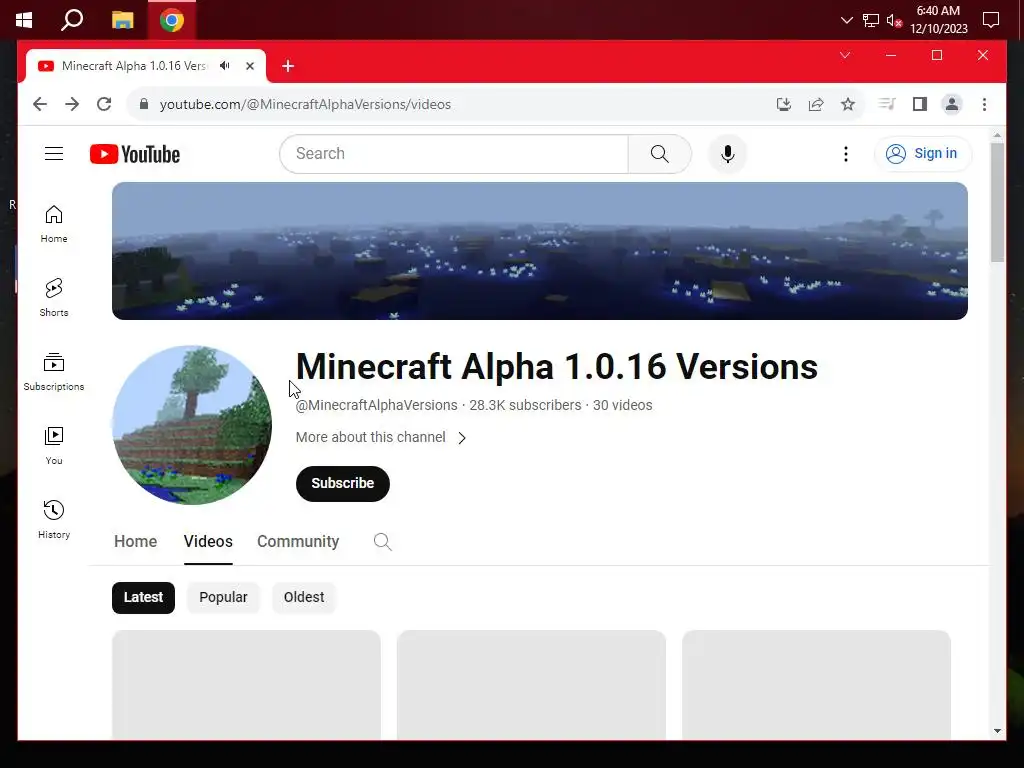Viewport: 1024px width, 768px height.
Task: Click the @MinecraftAlphaVersions handle text
Action: click(x=376, y=405)
